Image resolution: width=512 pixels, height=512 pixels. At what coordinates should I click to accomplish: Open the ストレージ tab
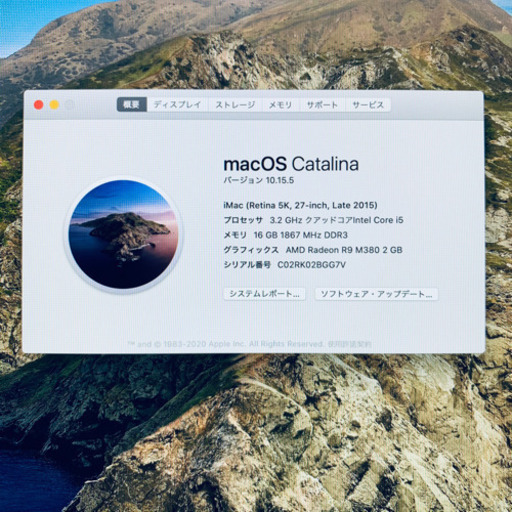point(235,105)
